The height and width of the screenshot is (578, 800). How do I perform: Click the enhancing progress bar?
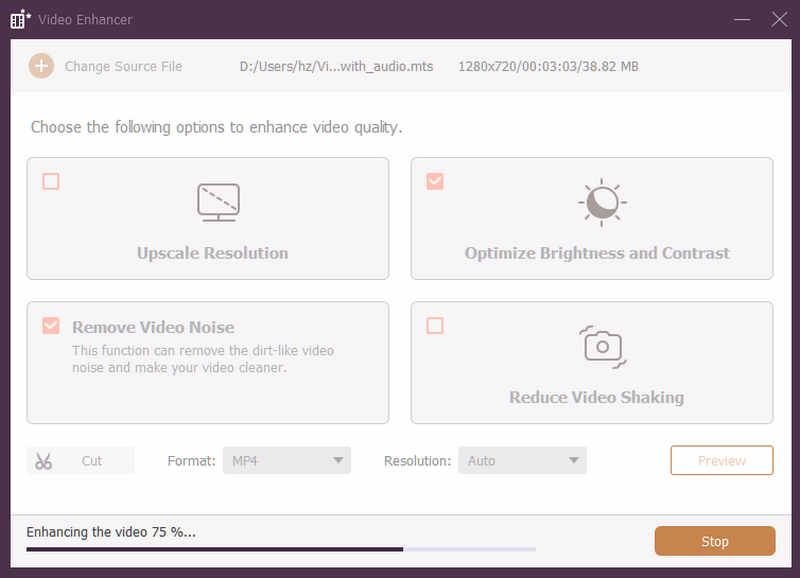tap(281, 549)
